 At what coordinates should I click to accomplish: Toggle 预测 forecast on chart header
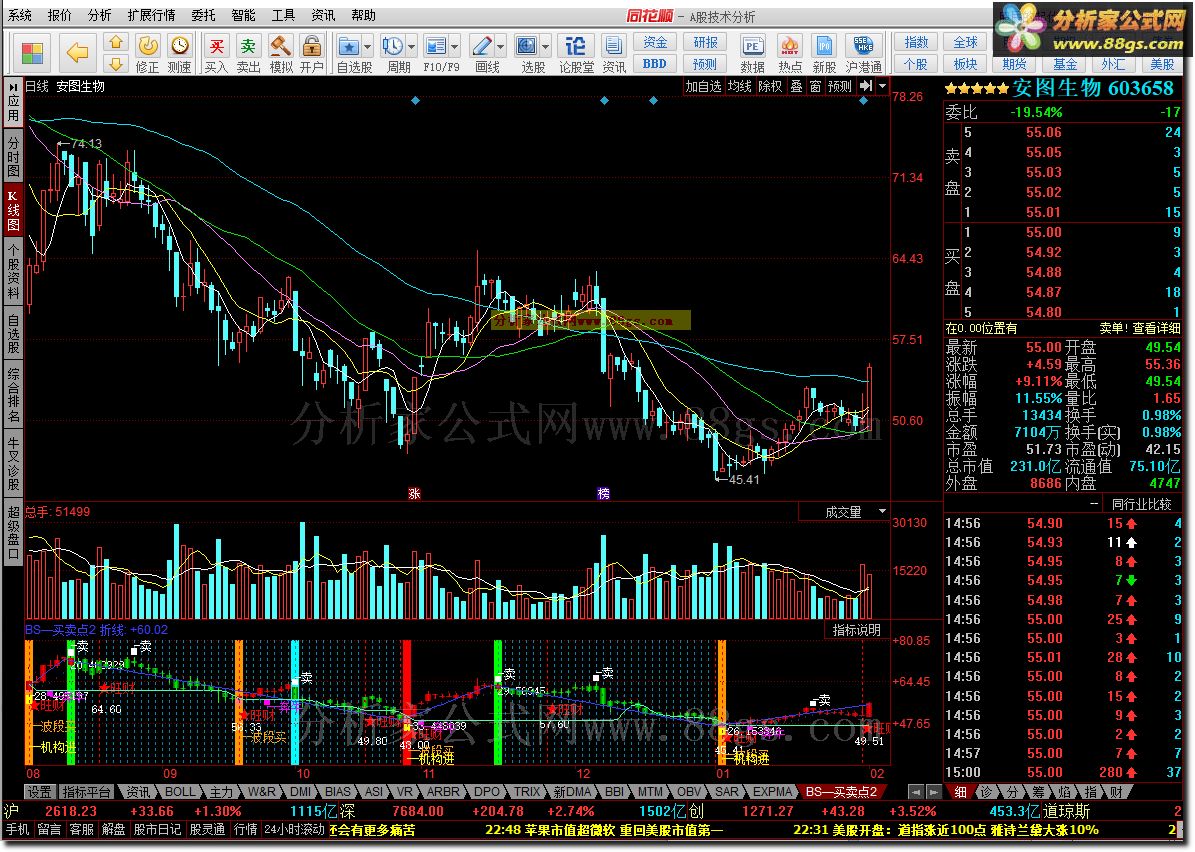point(840,86)
